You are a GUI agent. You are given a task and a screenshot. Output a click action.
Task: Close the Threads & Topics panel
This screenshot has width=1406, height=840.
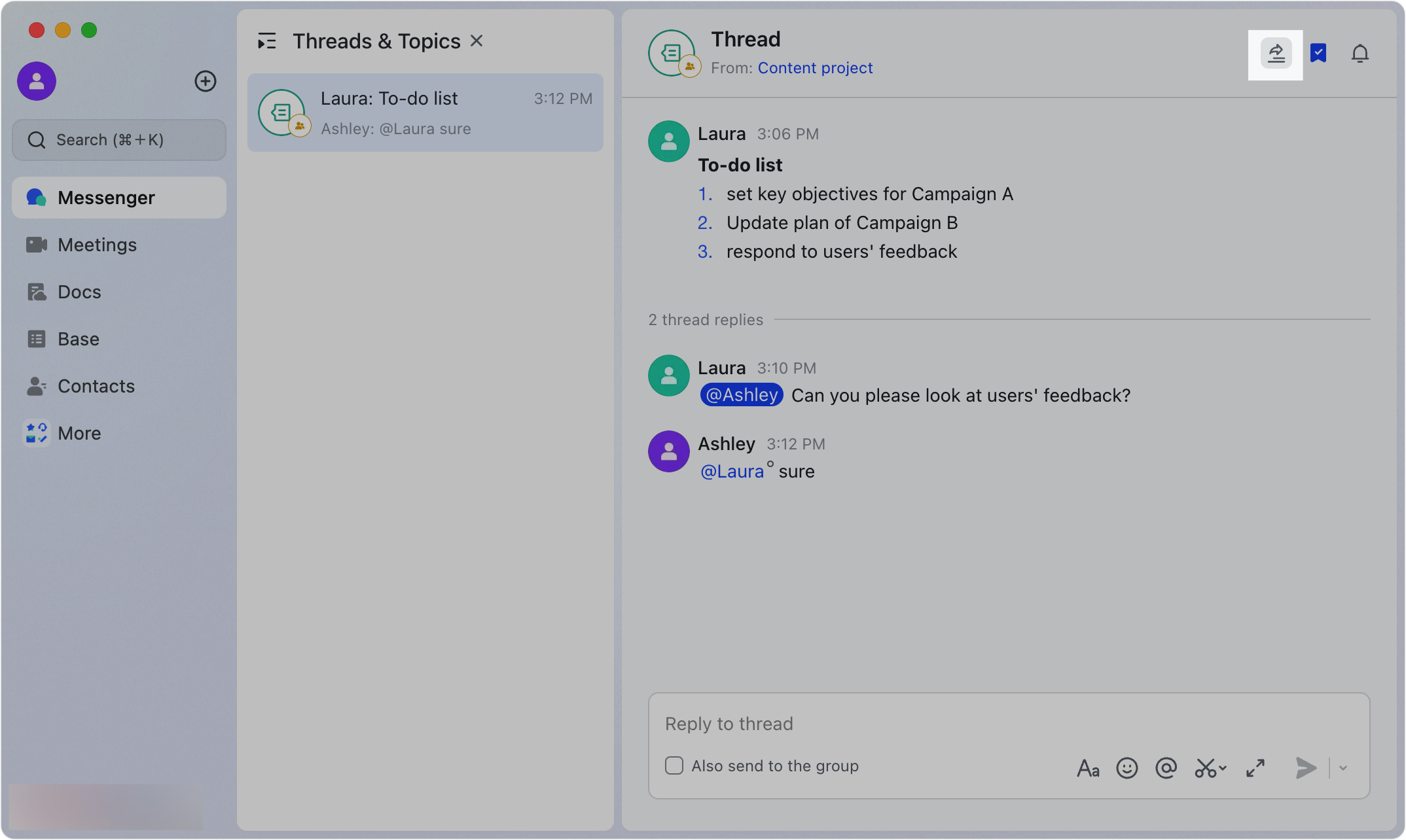(477, 41)
